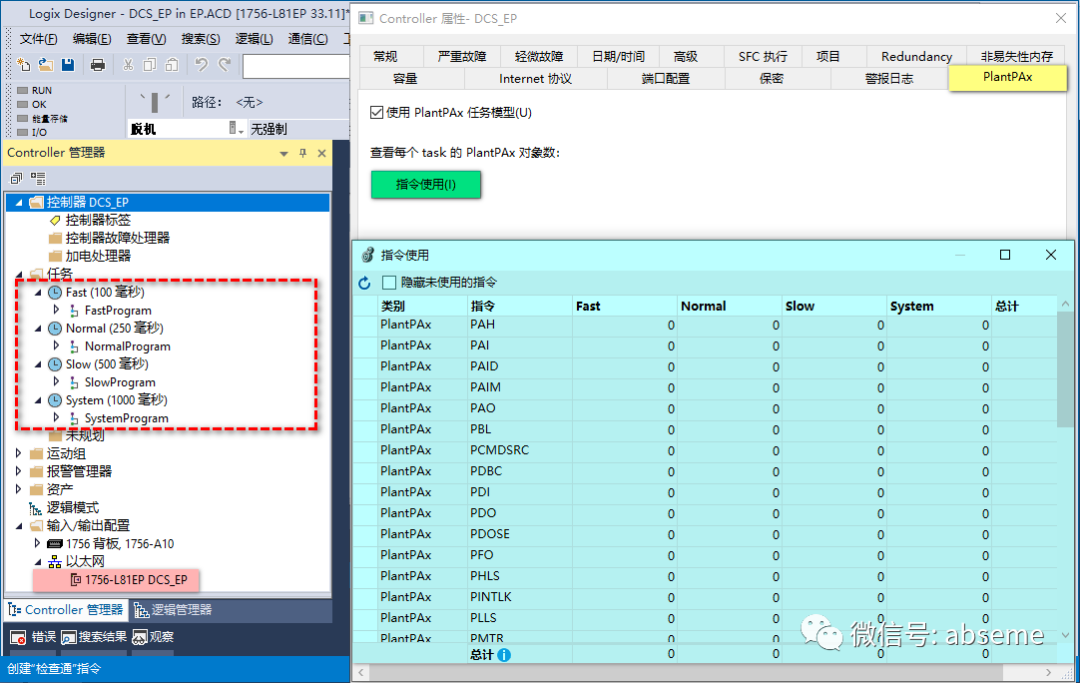
Task: Click the FastProgram program icon
Action: (x=74, y=311)
